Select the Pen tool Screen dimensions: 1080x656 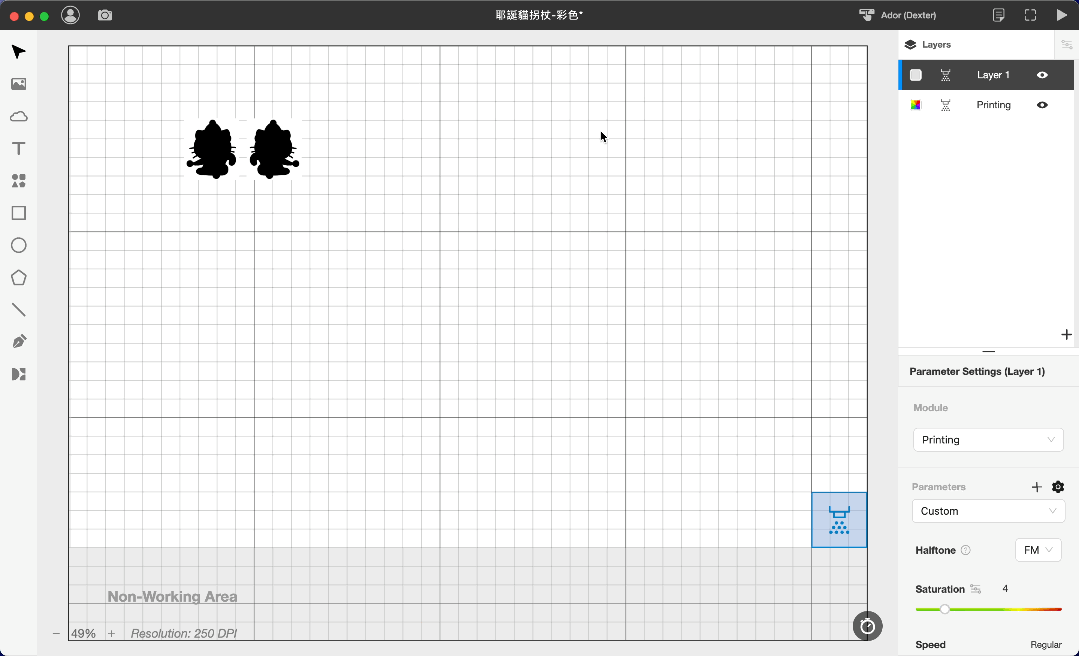click(19, 342)
